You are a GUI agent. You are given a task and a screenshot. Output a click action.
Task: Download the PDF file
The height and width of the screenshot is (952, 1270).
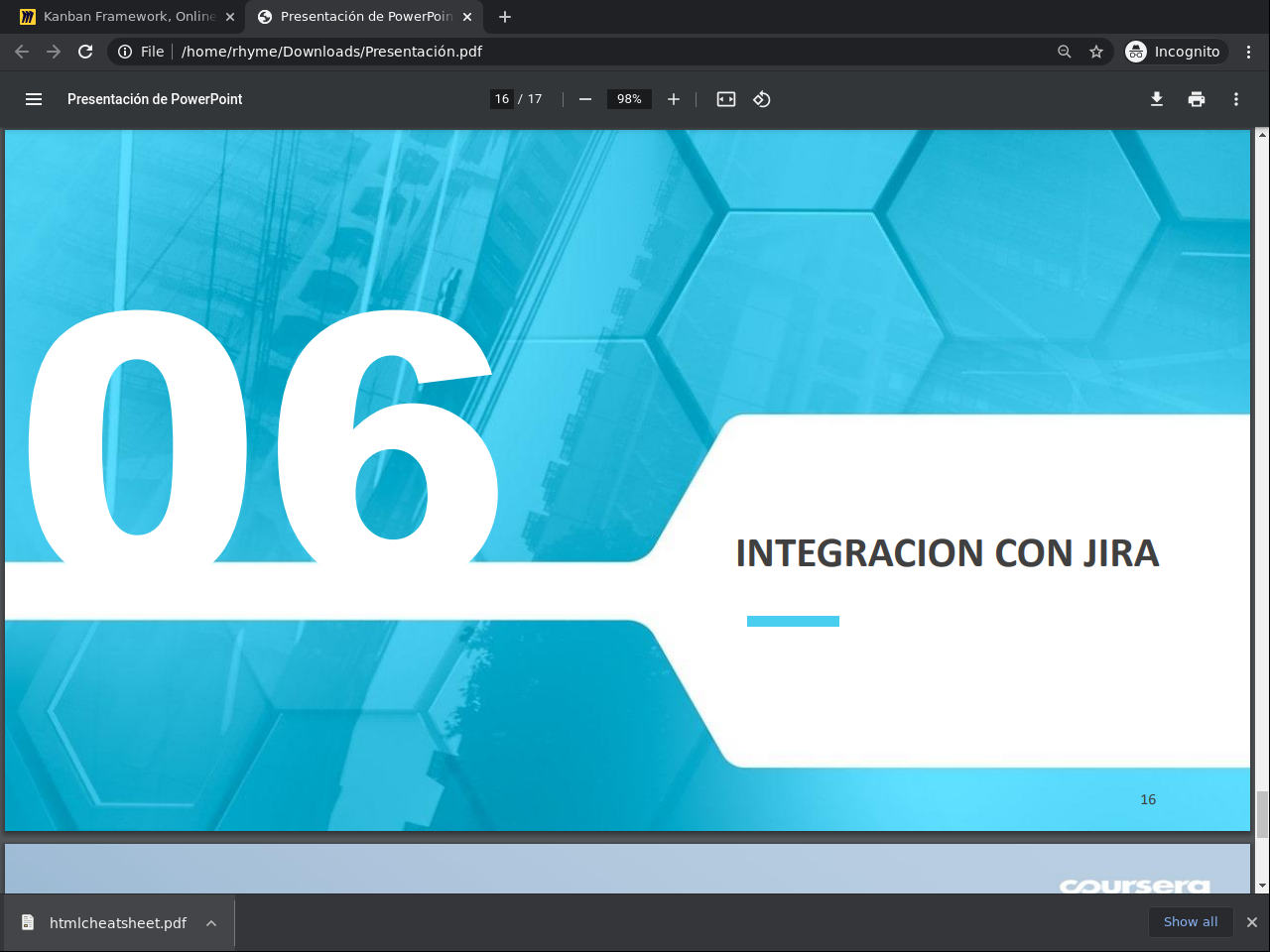(x=1157, y=99)
